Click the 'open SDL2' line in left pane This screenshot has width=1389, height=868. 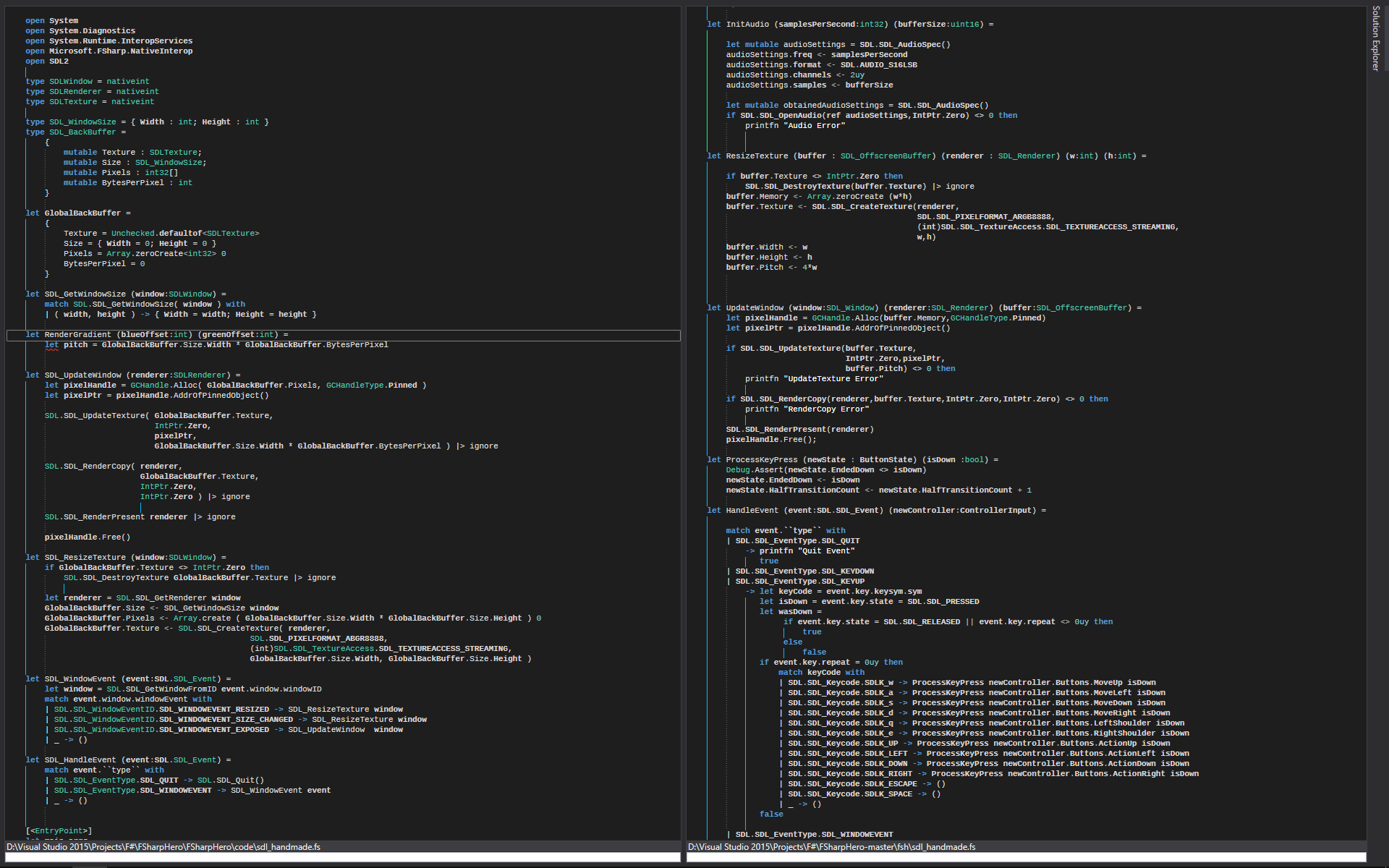(x=47, y=61)
